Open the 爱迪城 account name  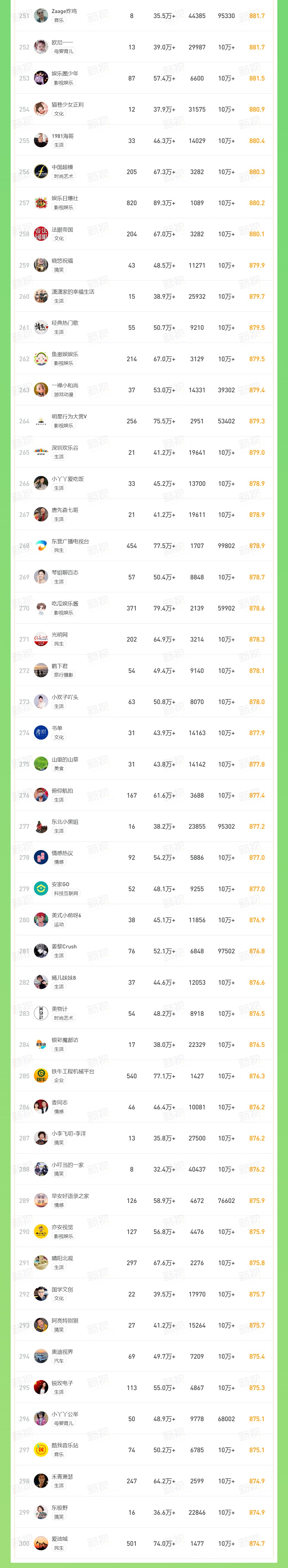tap(60, 1539)
